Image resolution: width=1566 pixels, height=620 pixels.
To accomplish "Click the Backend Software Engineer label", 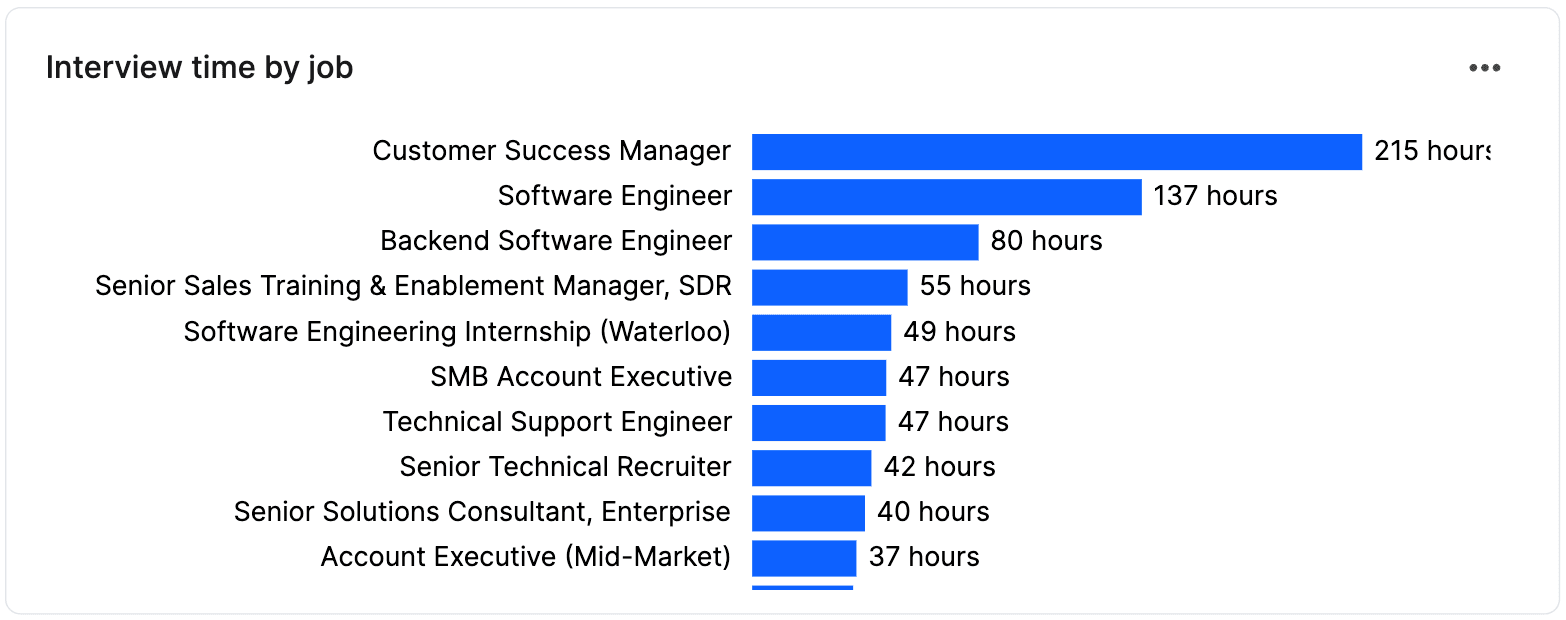I will point(555,241).
